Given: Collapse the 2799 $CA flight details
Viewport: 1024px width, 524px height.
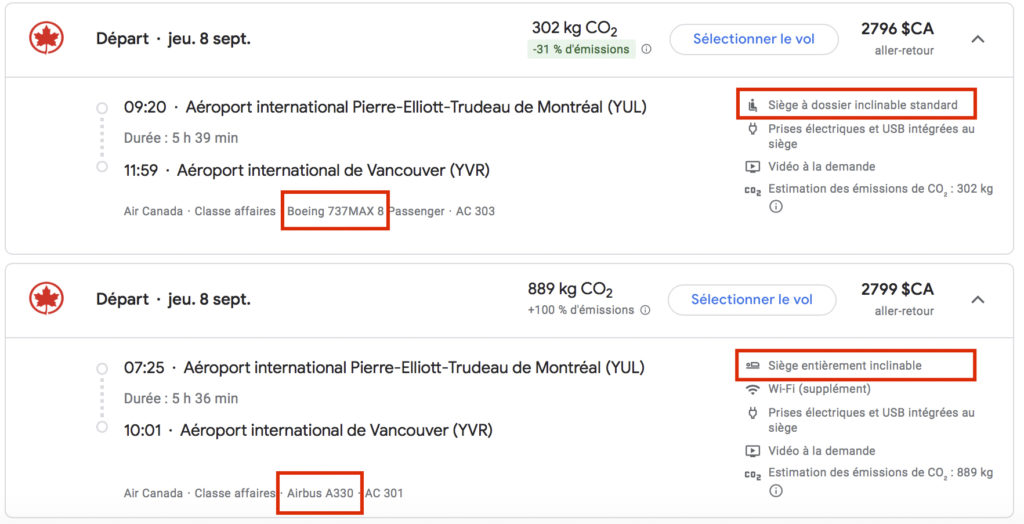Looking at the screenshot, I should (x=978, y=299).
